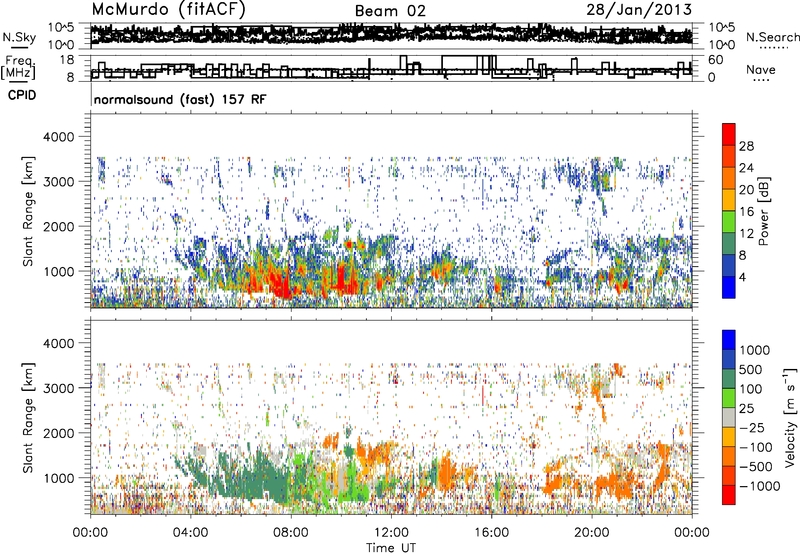Click '2000' tick in the power panel
Viewport: 800px width, 554px height.
pos(59,226)
